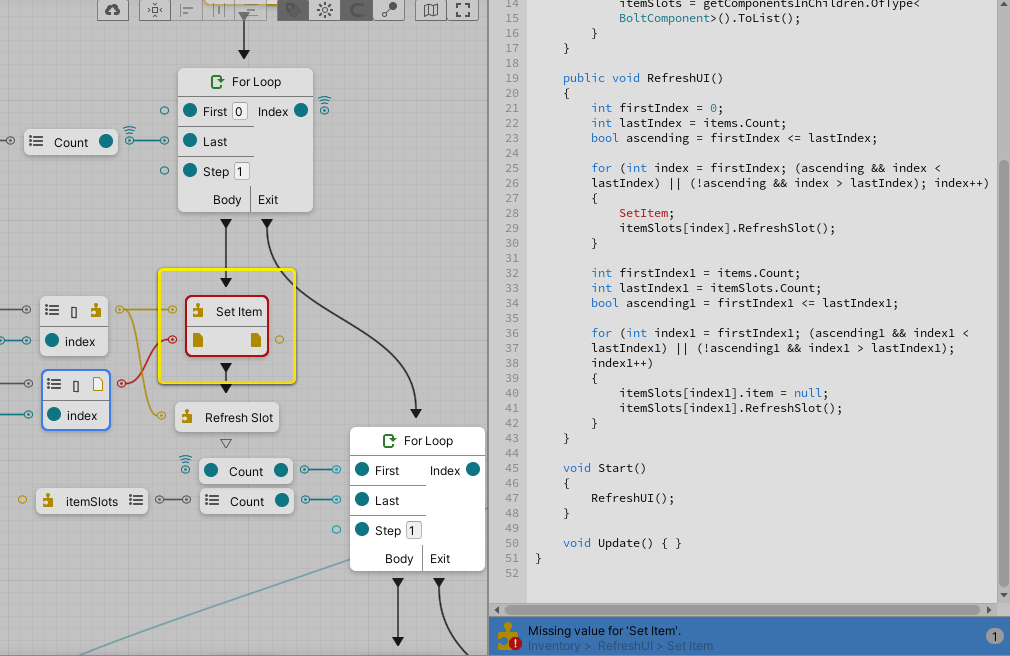1010x656 pixels.
Task: Toggle the tag labels toolbar button
Action: 292,10
